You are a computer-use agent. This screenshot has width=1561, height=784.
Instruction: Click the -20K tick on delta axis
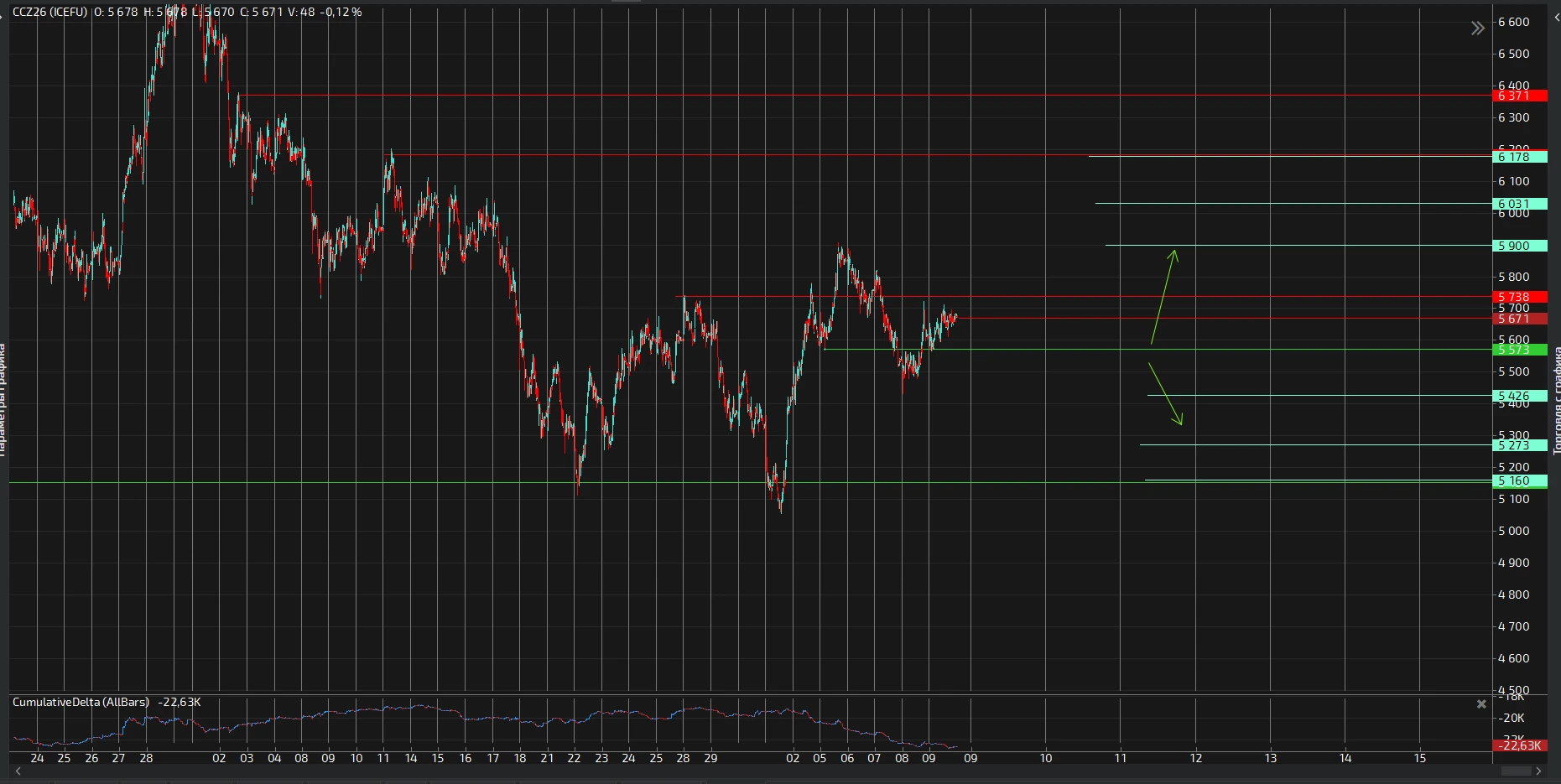point(1512,719)
